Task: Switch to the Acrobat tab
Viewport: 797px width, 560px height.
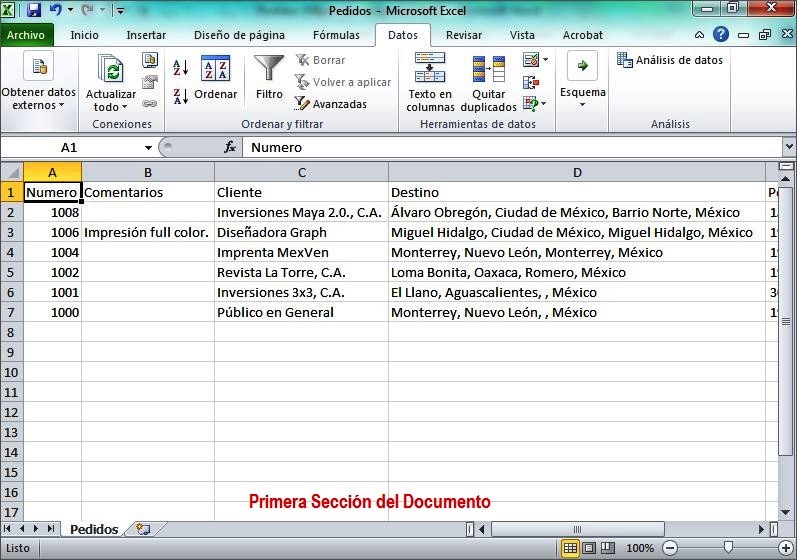Action: (583, 35)
